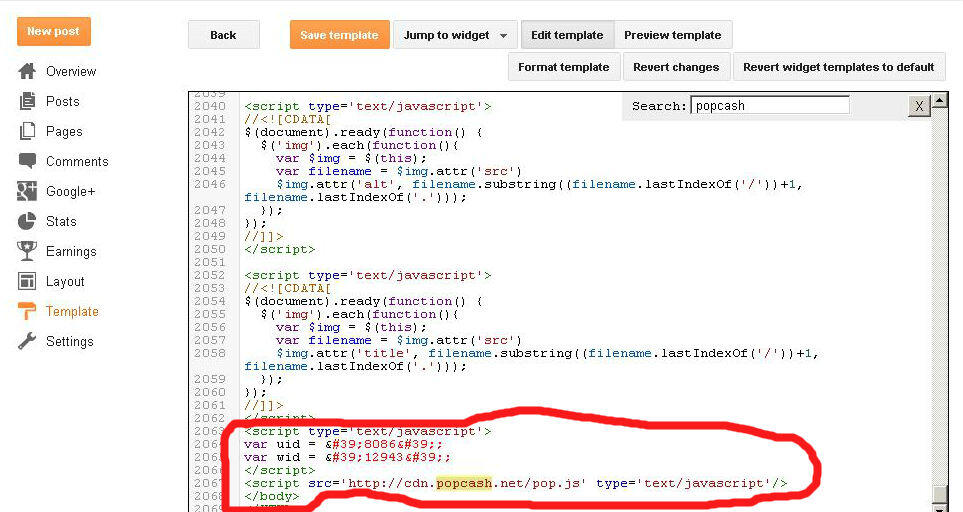
Task: Select the Template menu item
Action: tap(72, 311)
